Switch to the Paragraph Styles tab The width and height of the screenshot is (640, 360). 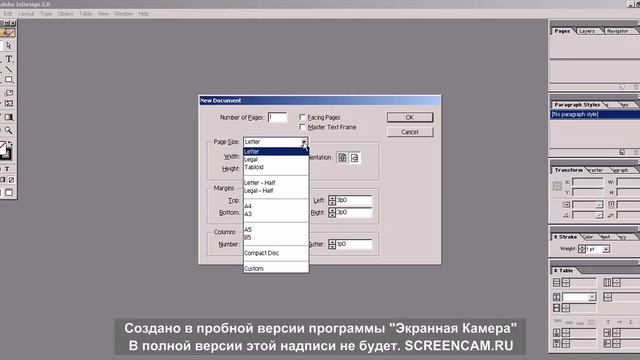click(x=577, y=105)
